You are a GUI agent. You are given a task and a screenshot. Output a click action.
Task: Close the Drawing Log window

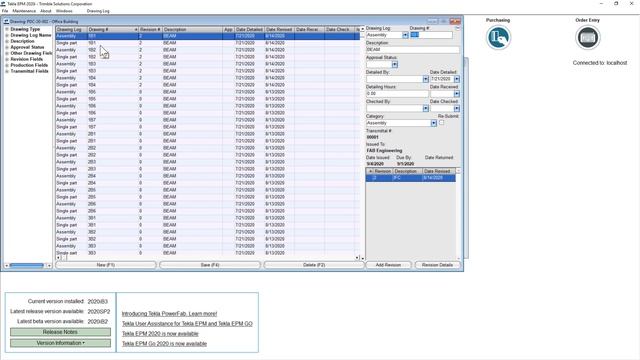click(x=455, y=21)
